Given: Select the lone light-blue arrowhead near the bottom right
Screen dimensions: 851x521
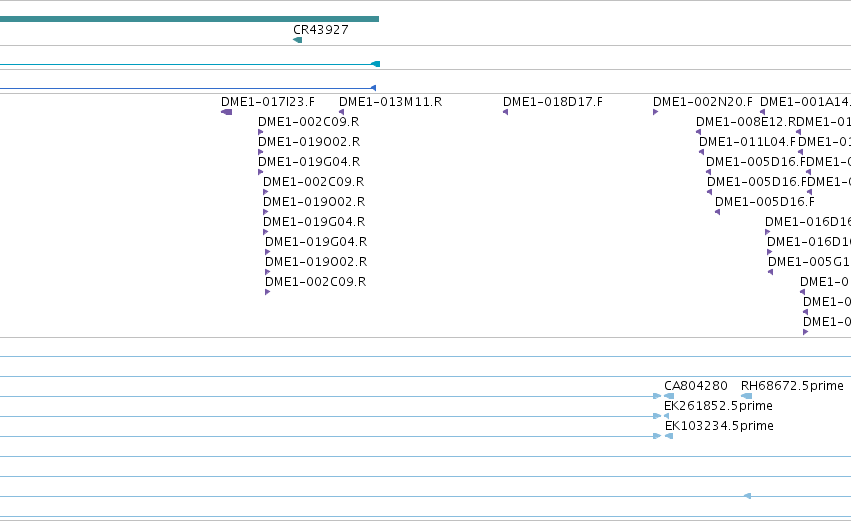Looking at the screenshot, I should (x=747, y=496).
